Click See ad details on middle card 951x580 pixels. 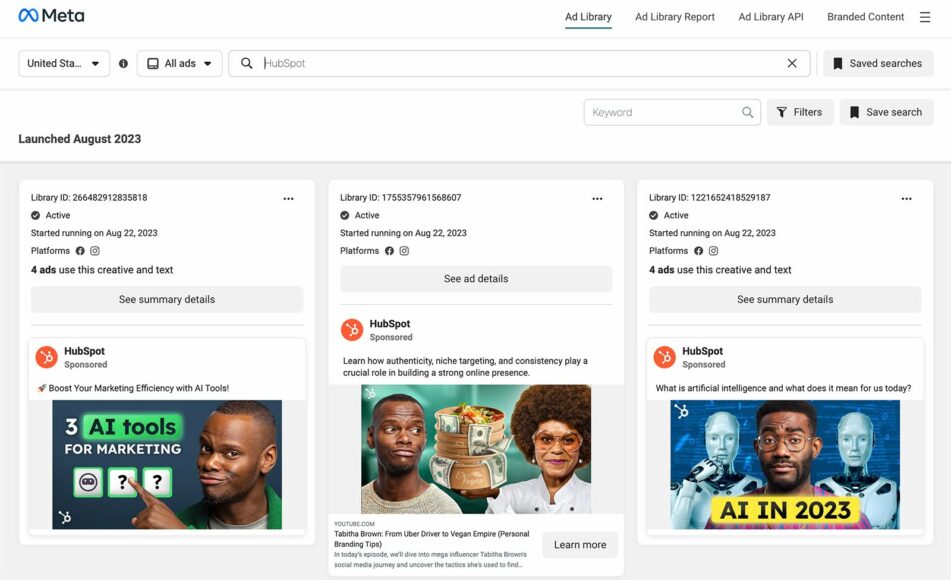coord(476,279)
